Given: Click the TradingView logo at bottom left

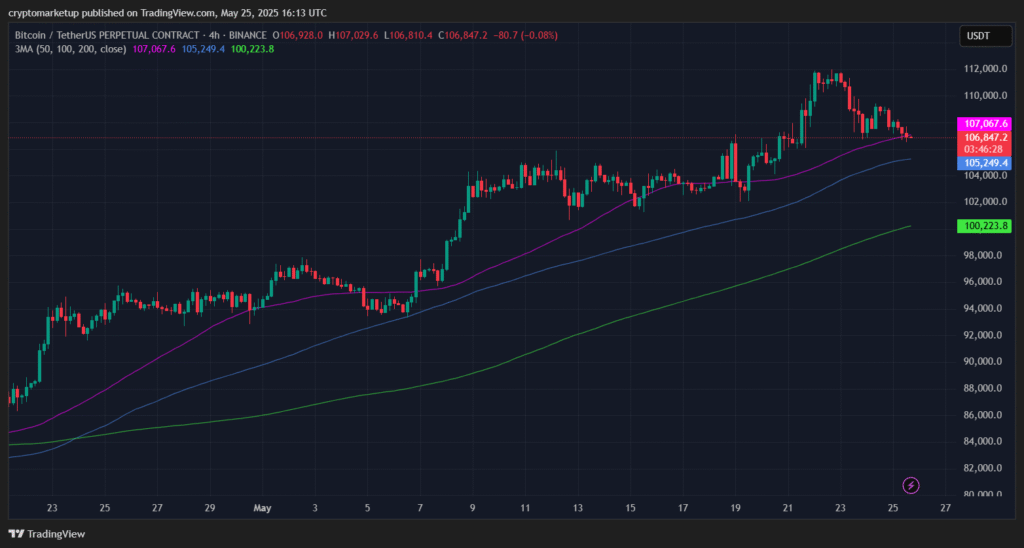Looking at the screenshot, I should [47, 534].
